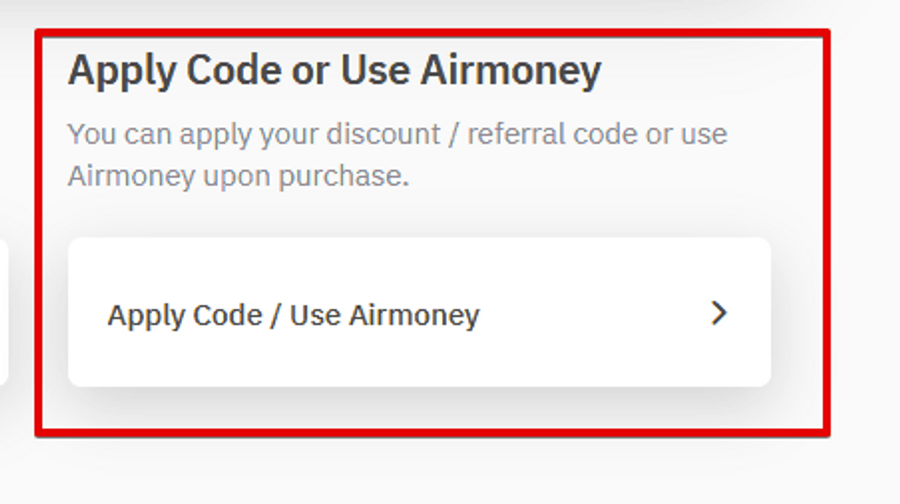
Task: Click "Use Airmoney" in the button label
Action: pyautogui.click(x=385, y=315)
